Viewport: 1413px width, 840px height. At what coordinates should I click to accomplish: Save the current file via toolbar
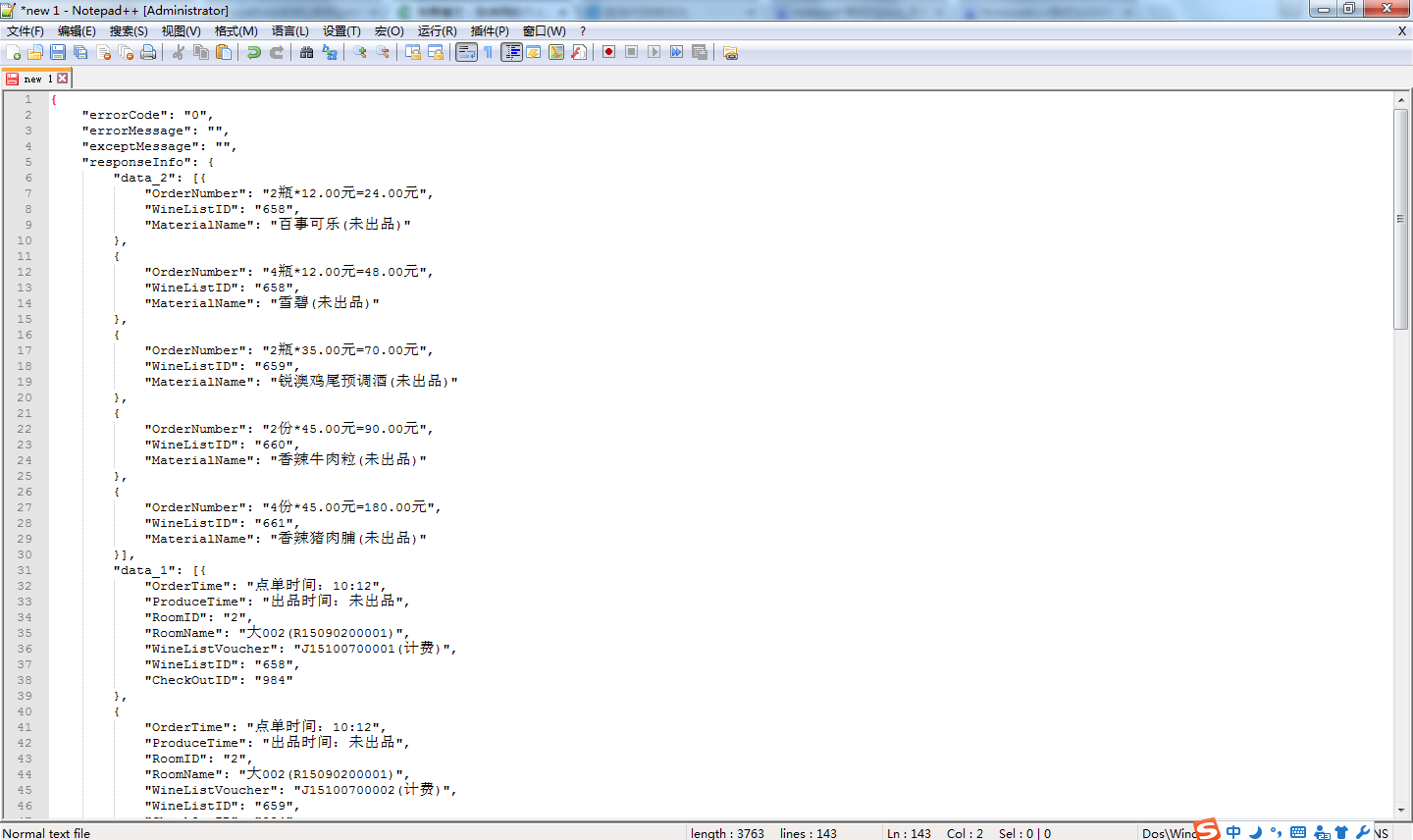(58, 52)
